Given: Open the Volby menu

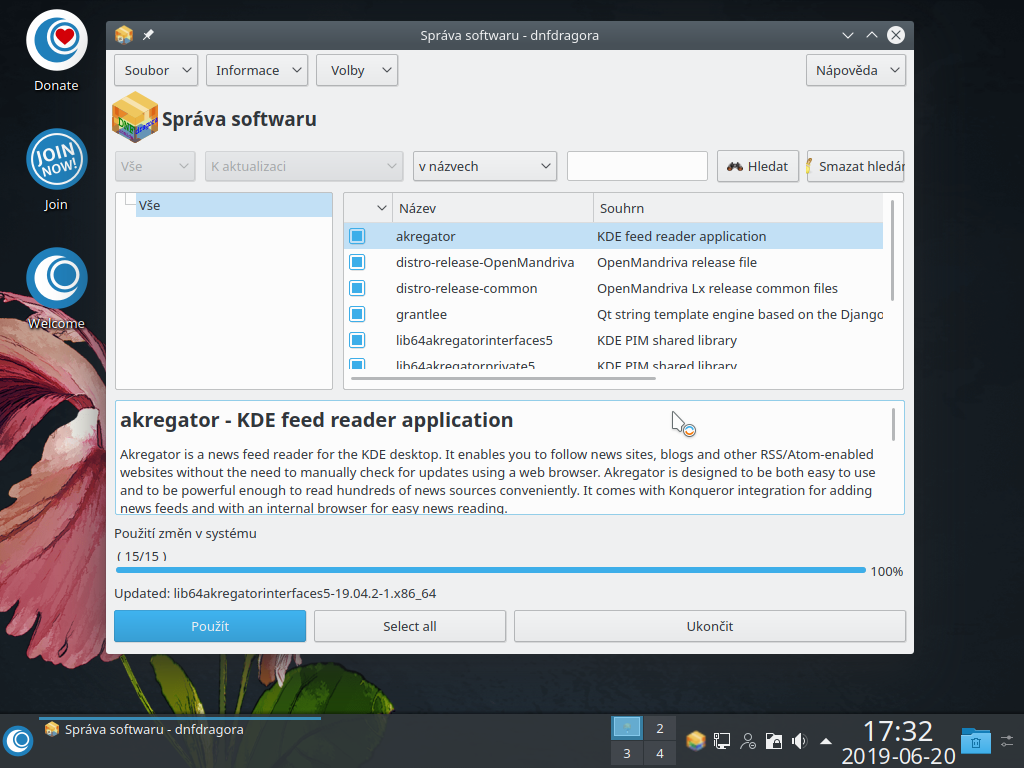Looking at the screenshot, I should (x=356, y=70).
